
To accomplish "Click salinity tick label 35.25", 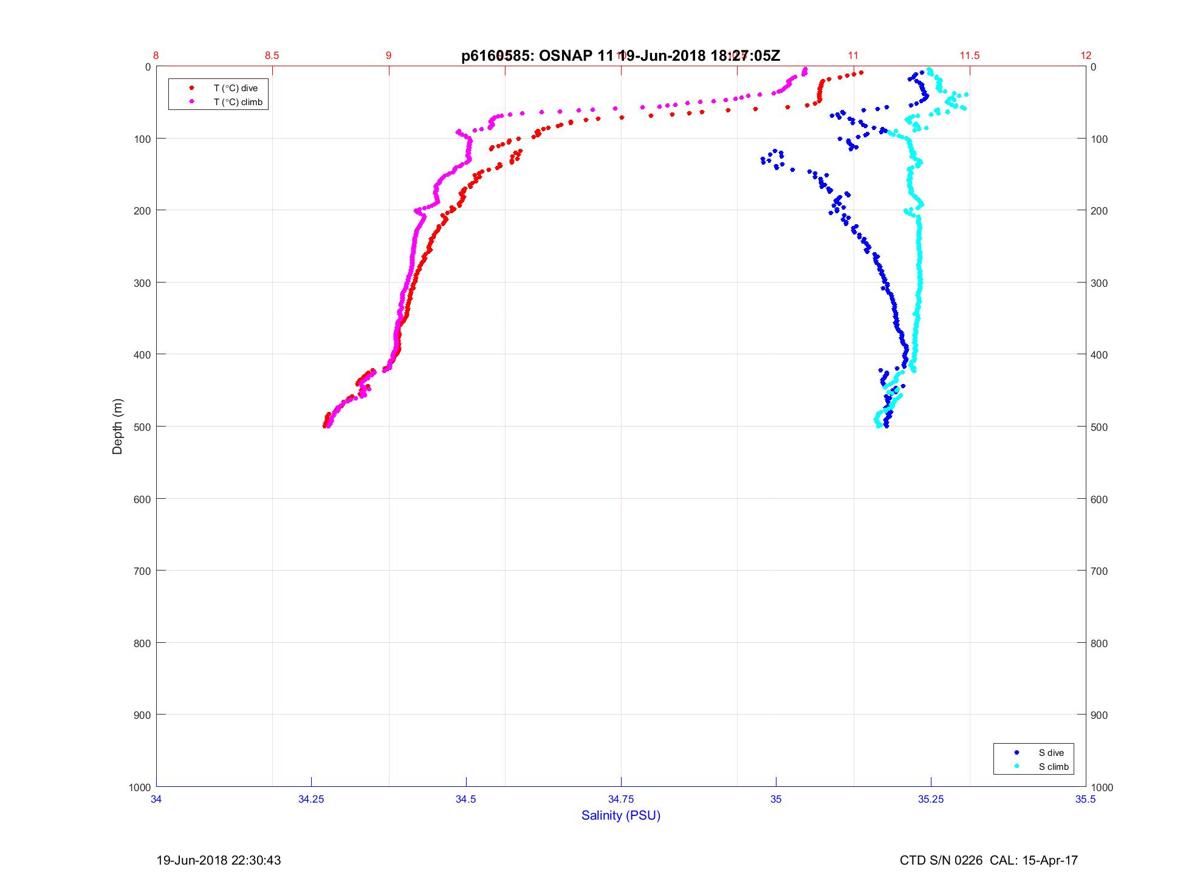I will [931, 799].
